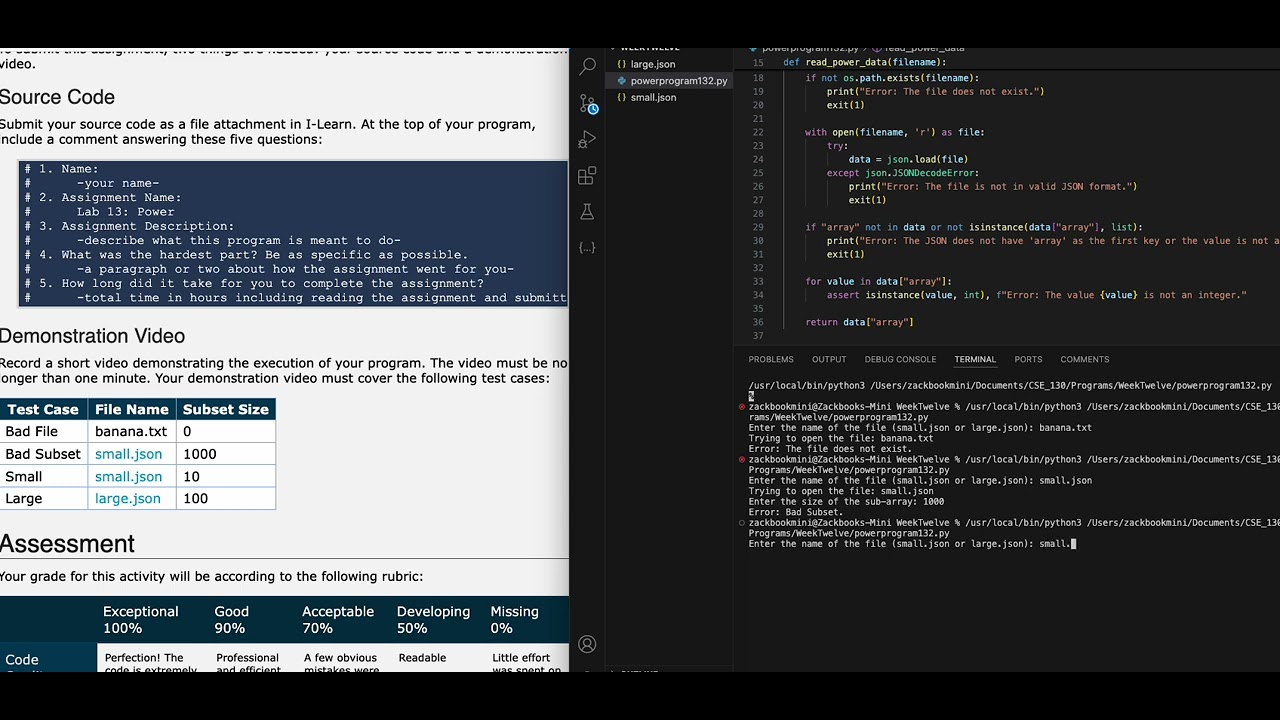
Task: Open small.json link in Small row
Action: [x=128, y=477]
